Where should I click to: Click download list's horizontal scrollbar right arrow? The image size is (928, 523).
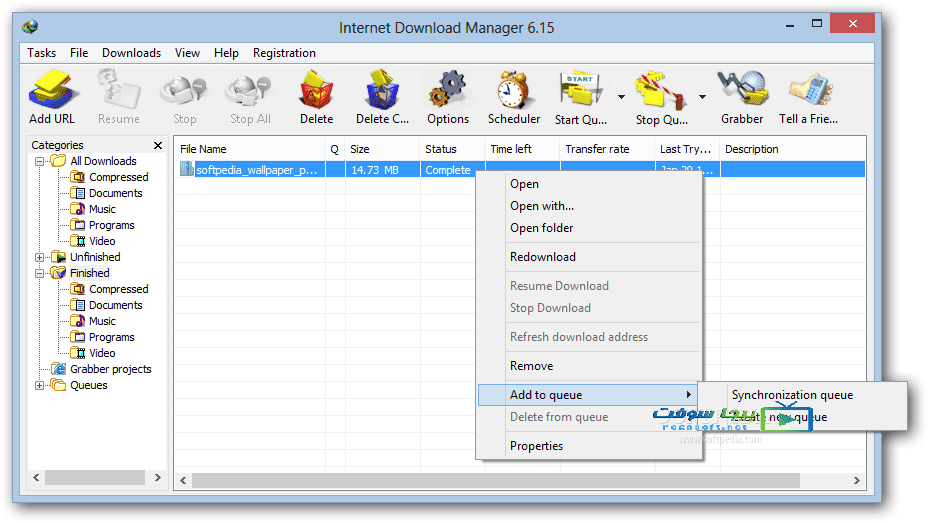856,480
